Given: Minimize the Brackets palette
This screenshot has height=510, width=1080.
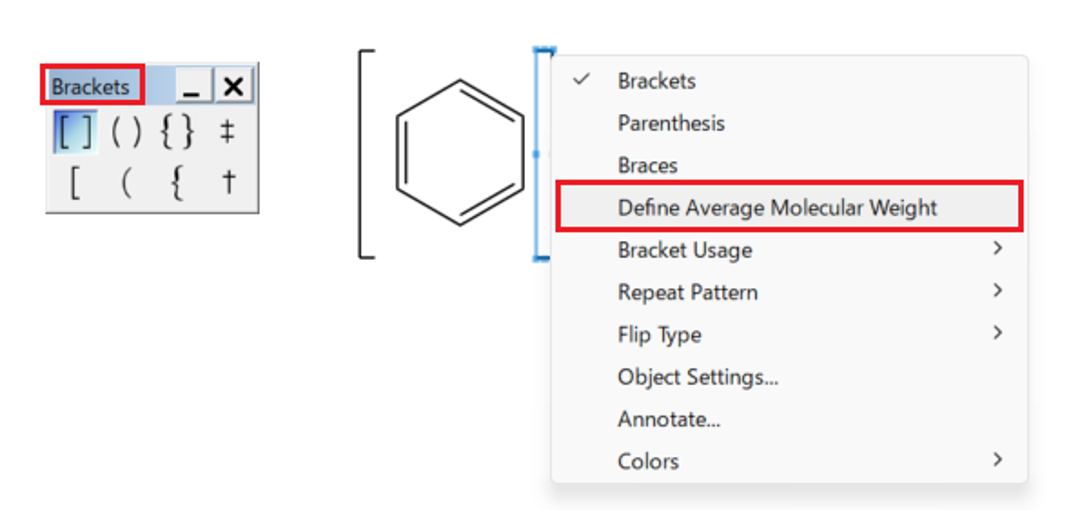Looking at the screenshot, I should (192, 87).
